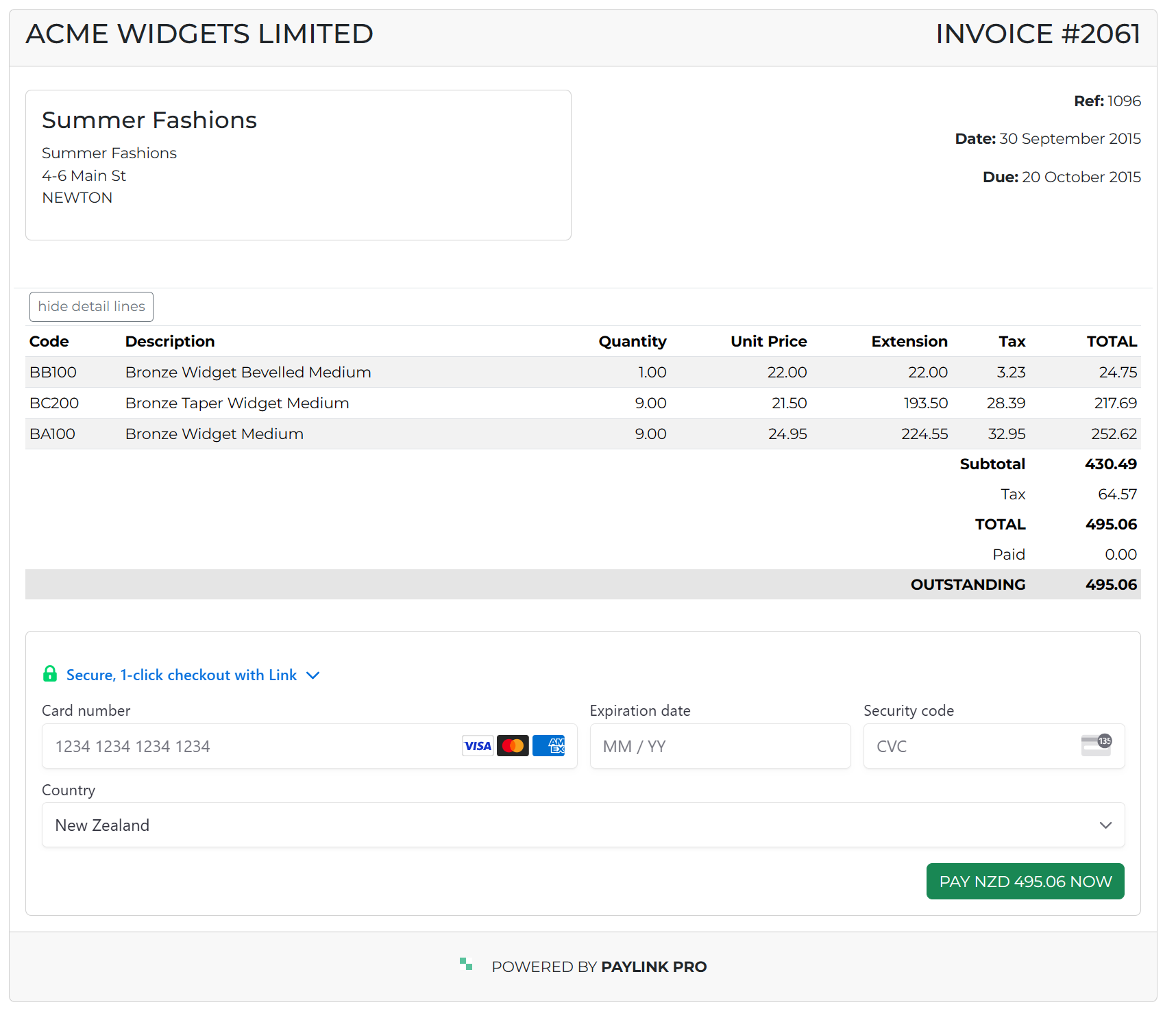Click the Paylink Pro footer logo
This screenshot has width=1176, height=1022.
click(x=466, y=964)
